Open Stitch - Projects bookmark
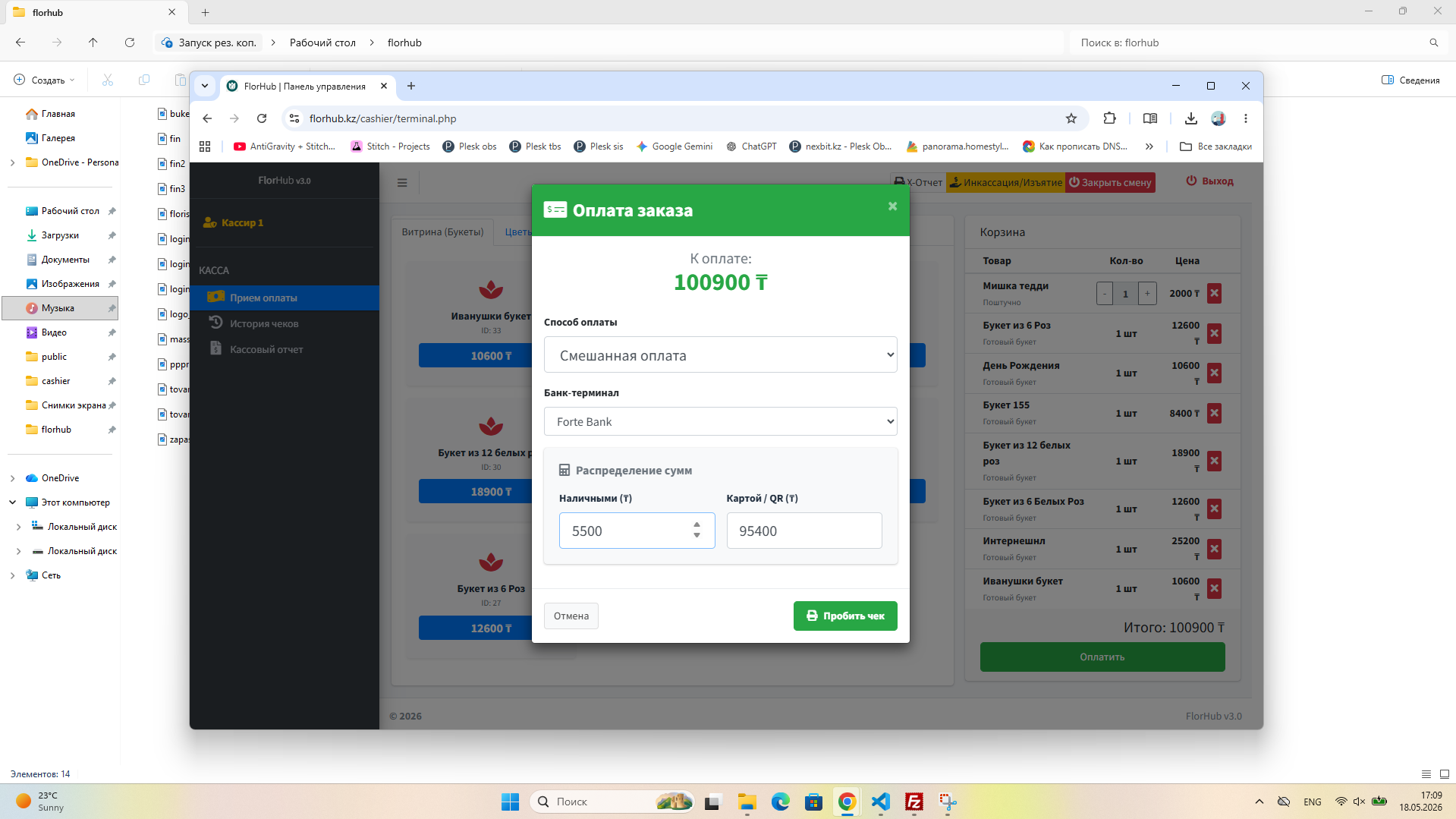The image size is (1456, 819). click(390, 146)
